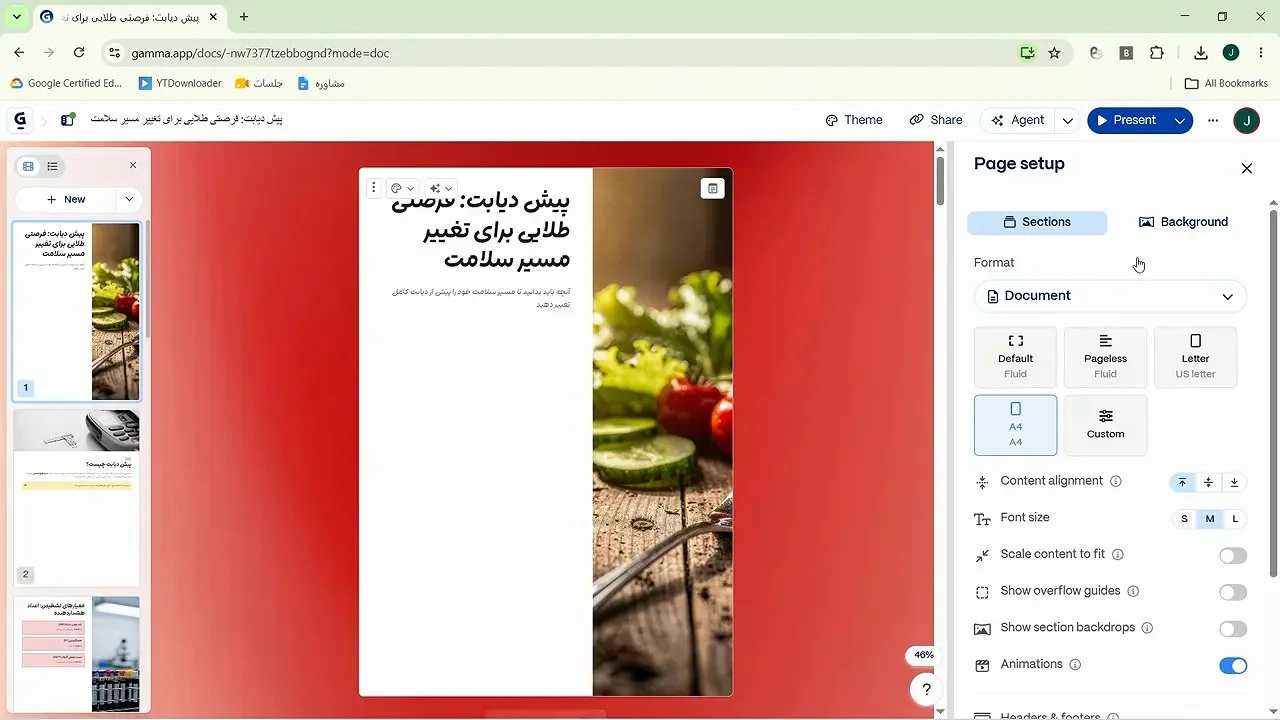This screenshot has width=1280, height=720.
Task: Select slide 2 thumbnail in sidebar
Action: pyautogui.click(x=76, y=497)
